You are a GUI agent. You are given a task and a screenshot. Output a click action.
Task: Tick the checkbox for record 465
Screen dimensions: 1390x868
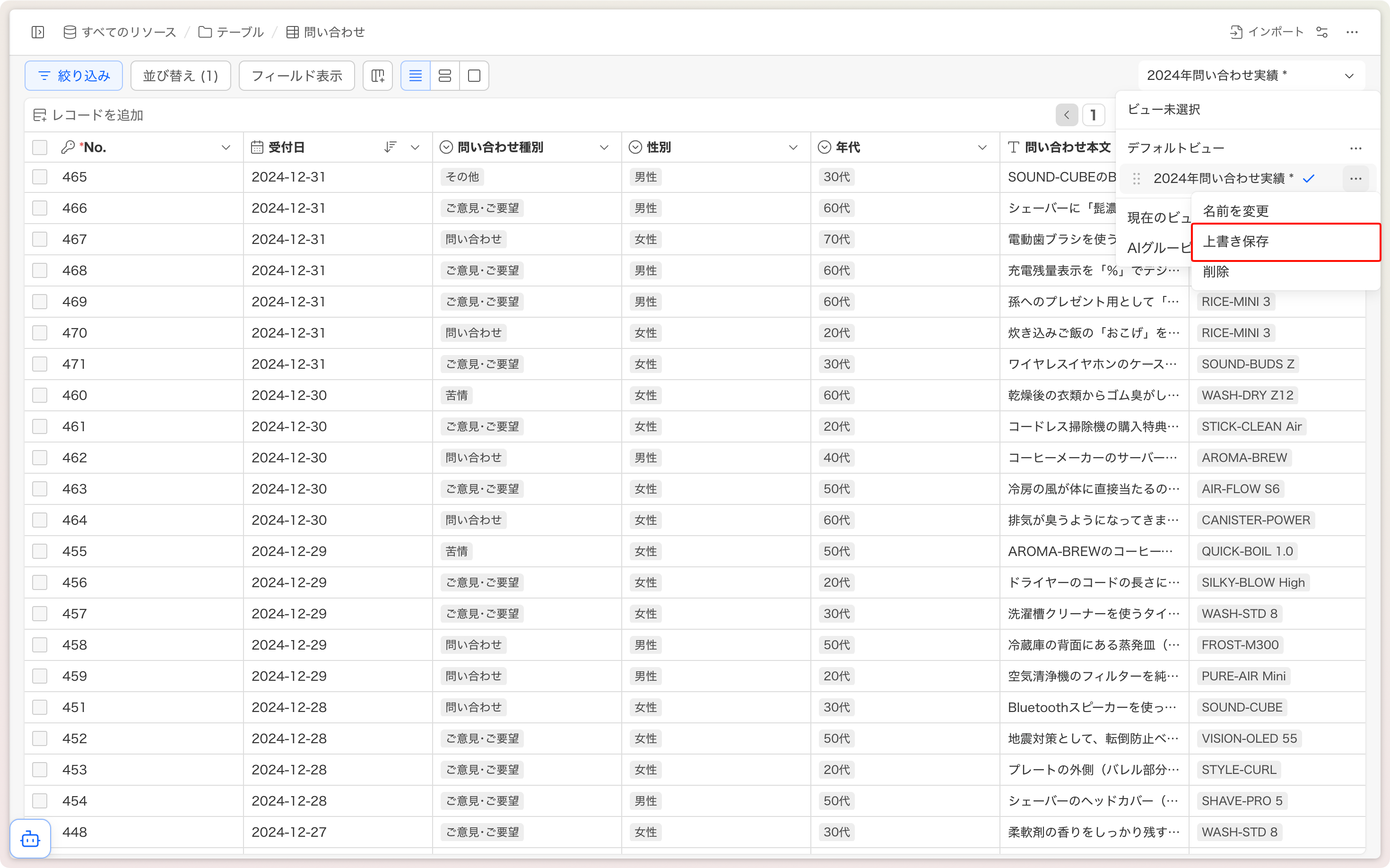(x=40, y=177)
